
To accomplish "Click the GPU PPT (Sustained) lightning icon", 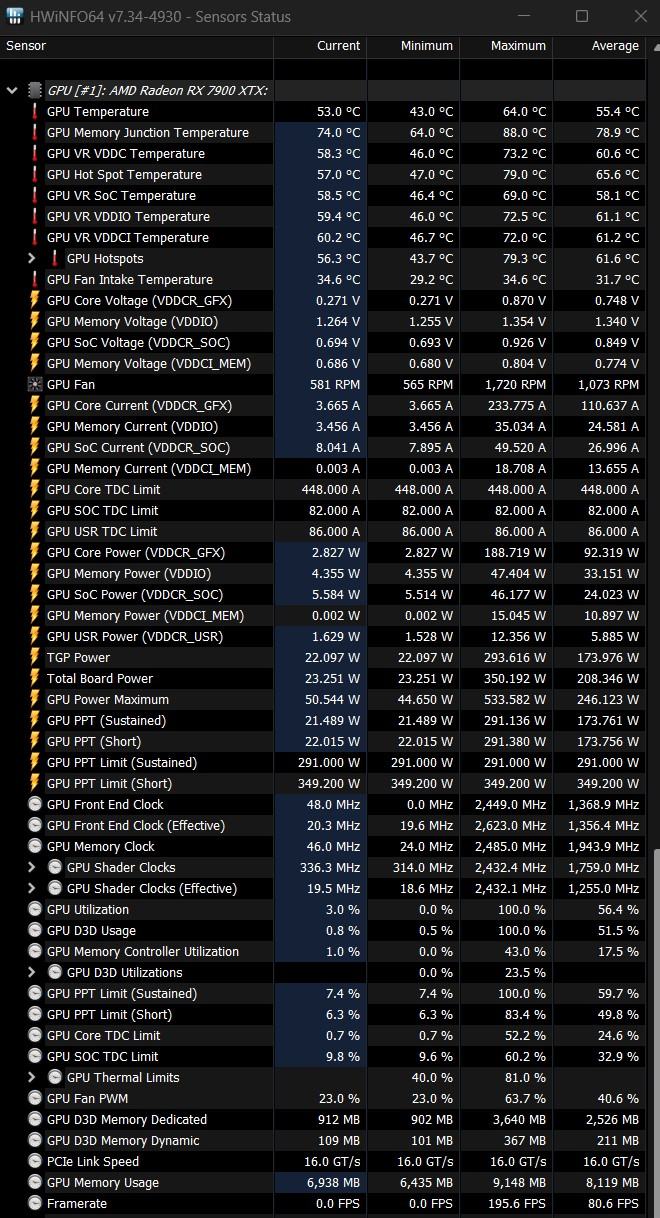I will tap(35, 720).
